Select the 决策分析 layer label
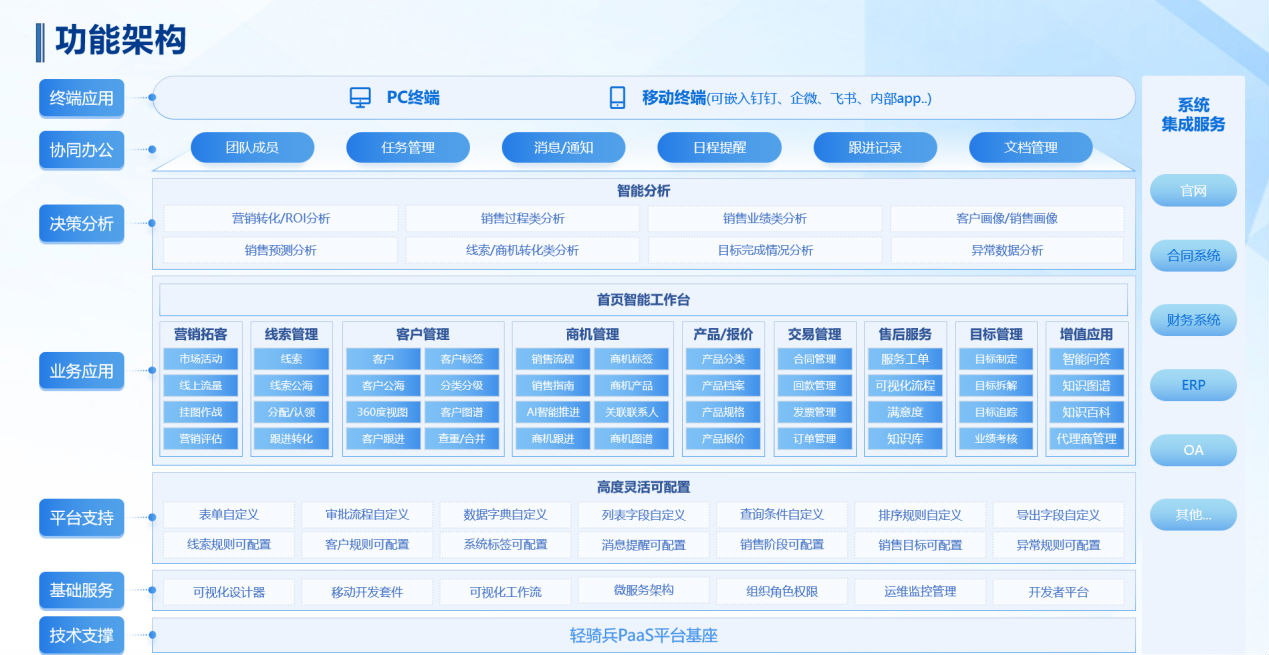 [82, 223]
